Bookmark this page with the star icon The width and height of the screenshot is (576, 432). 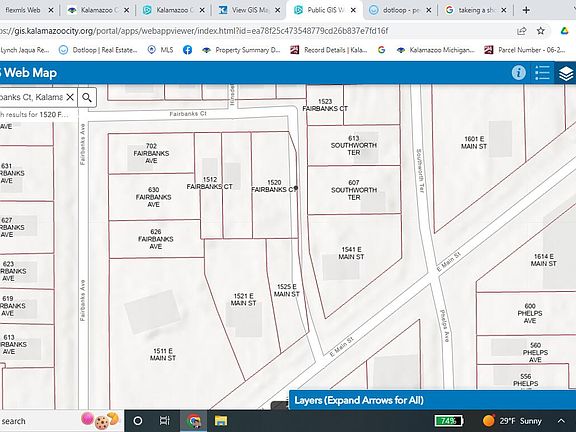coord(540,31)
